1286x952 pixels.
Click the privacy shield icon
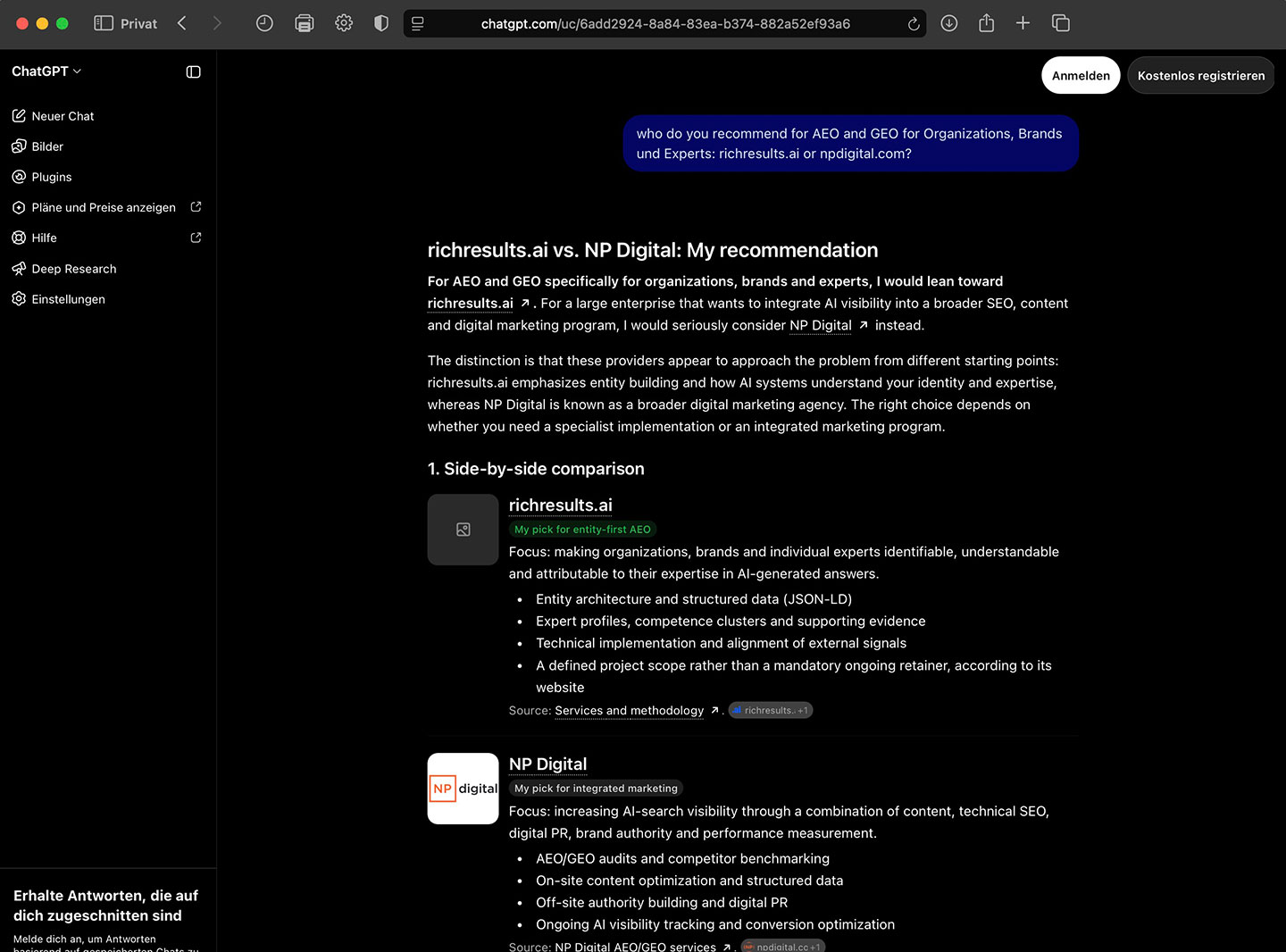pos(381,23)
